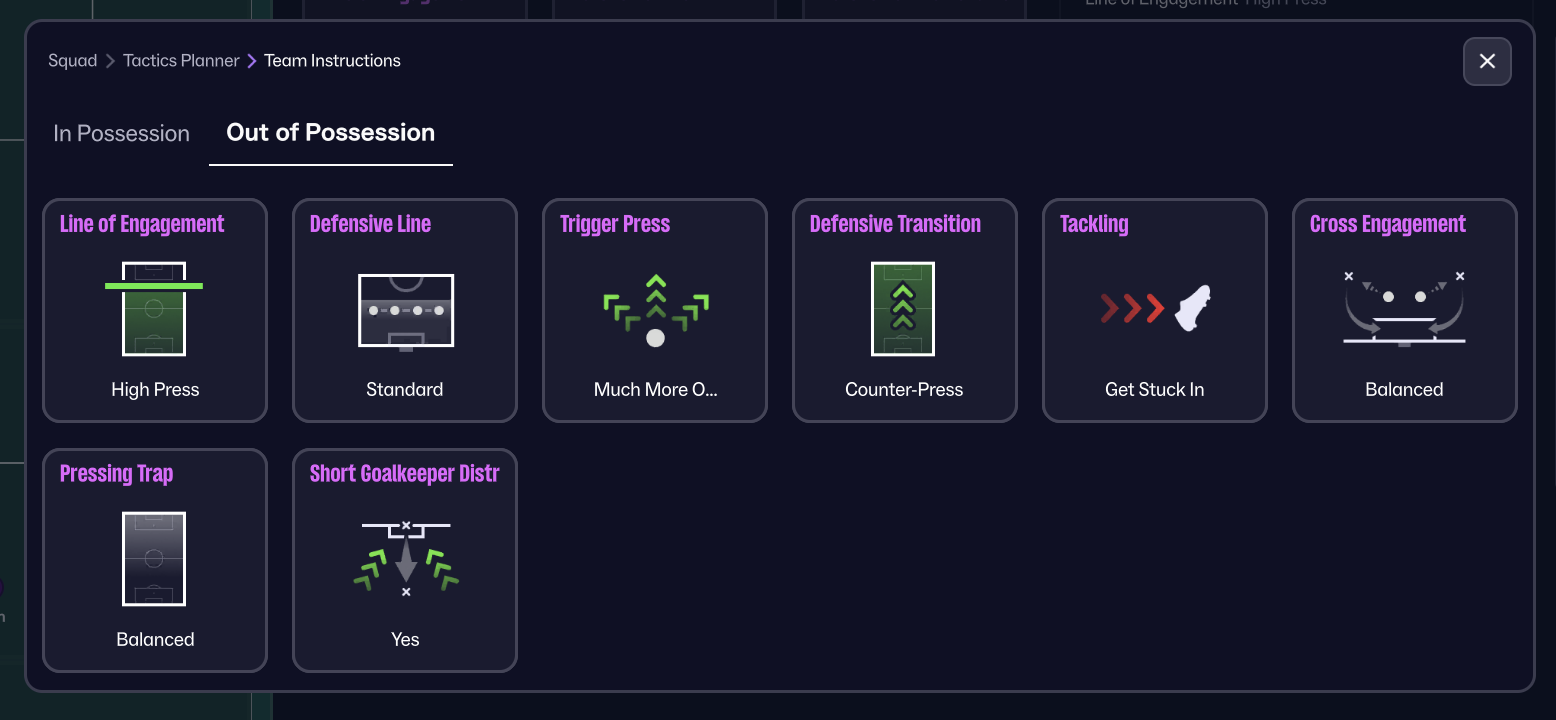1556x720 pixels.
Task: Click the Tackling card title
Action: [1094, 224]
